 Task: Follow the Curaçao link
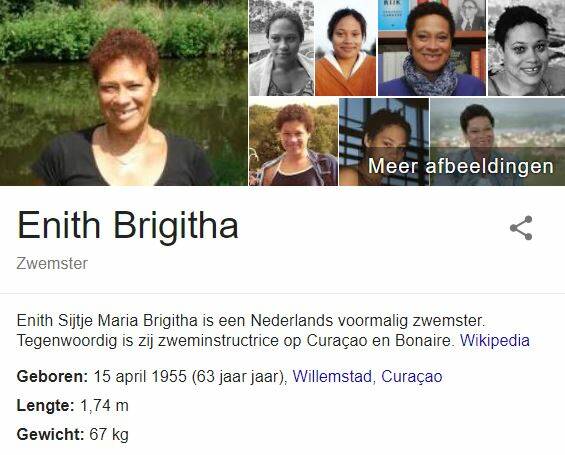pyautogui.click(x=411, y=377)
